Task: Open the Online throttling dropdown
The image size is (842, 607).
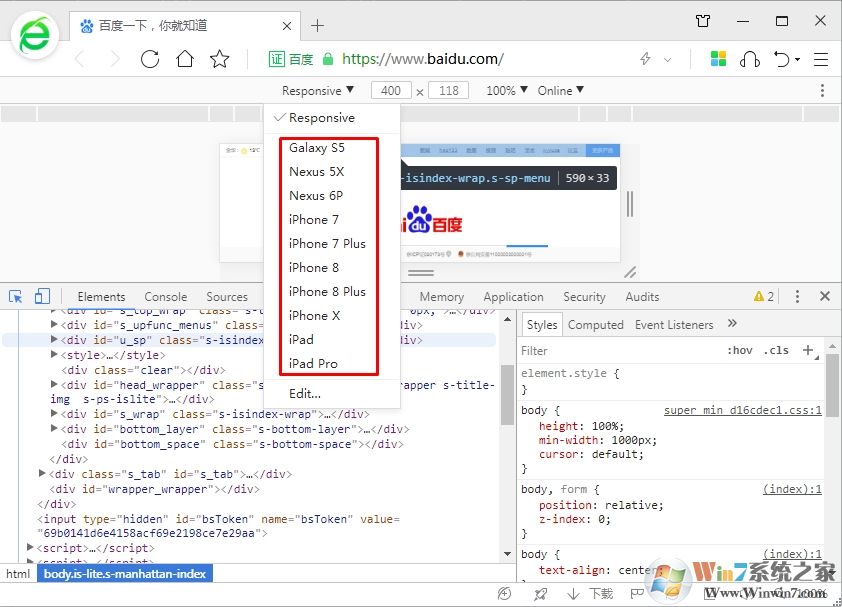Action: 560,90
